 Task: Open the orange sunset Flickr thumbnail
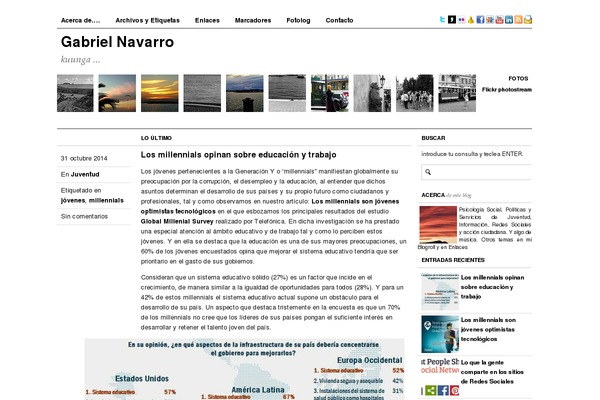point(160,93)
